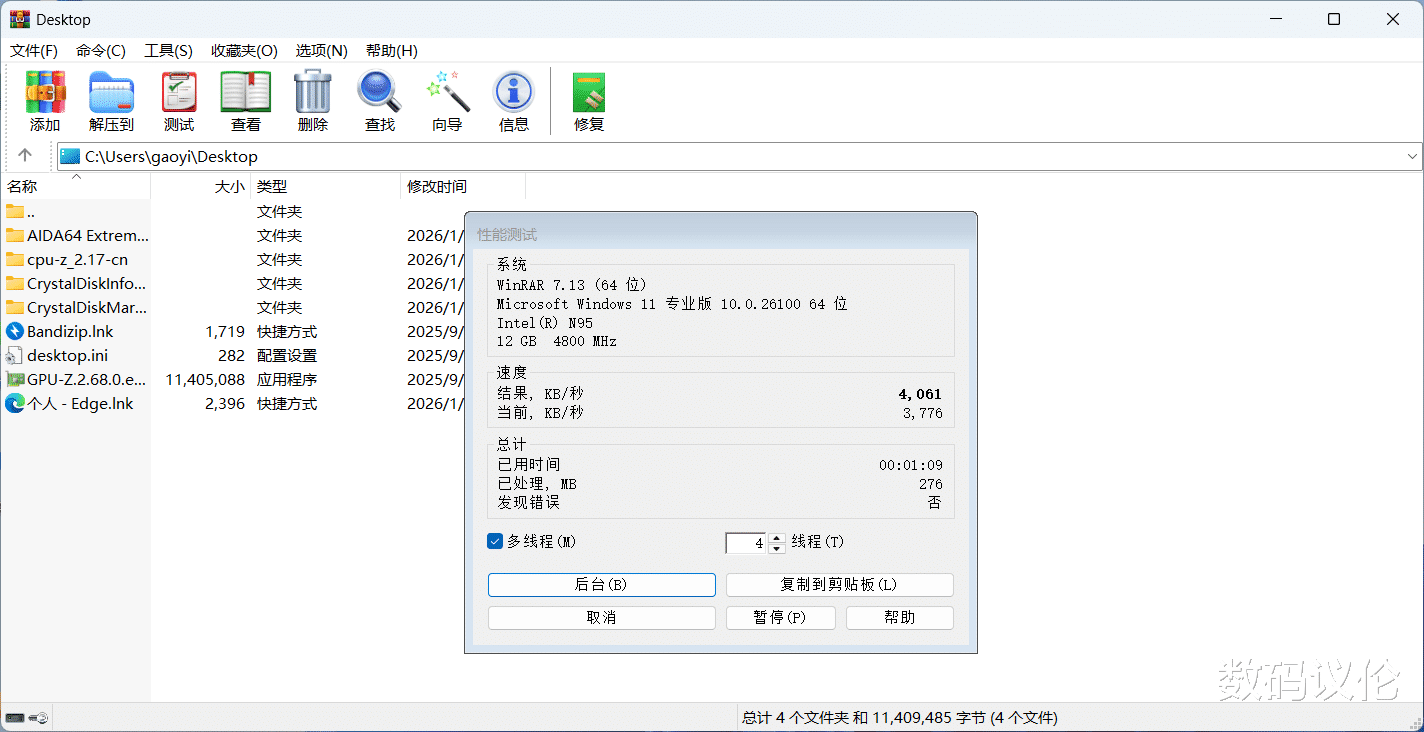Click the 帮助 button in the benchmark dialog
The image size is (1424, 732).
point(900,618)
